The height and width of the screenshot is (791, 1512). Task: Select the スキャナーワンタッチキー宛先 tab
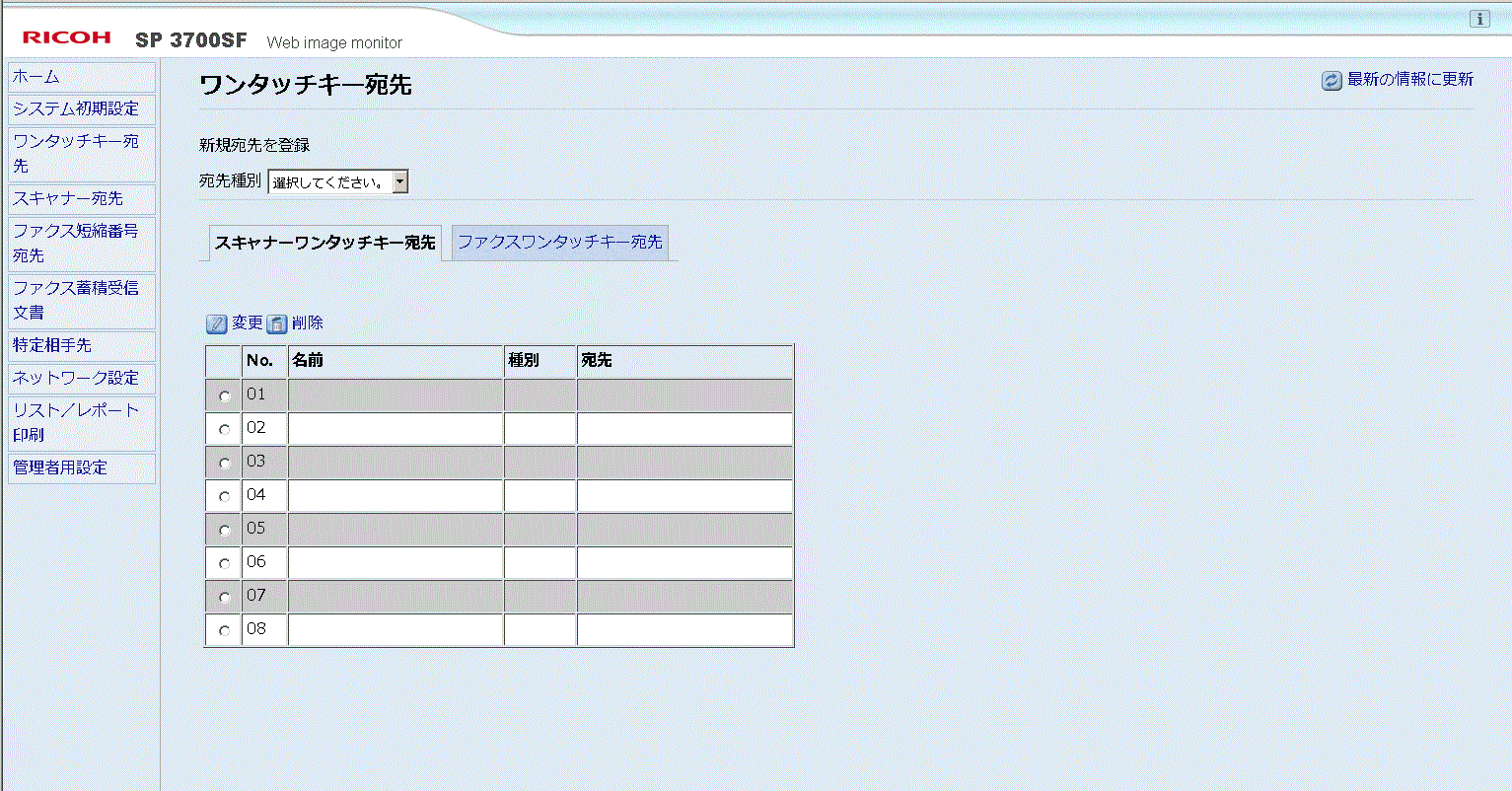325,242
